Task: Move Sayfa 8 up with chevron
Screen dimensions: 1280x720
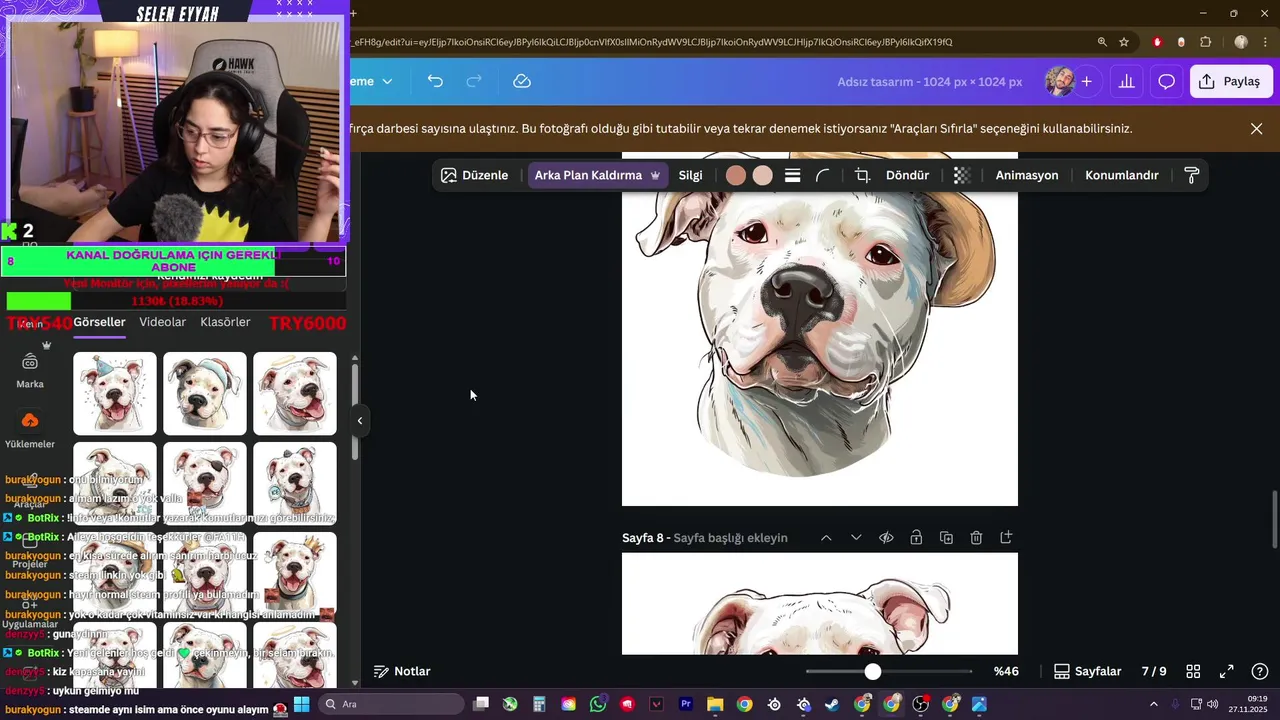Action: coord(826,538)
